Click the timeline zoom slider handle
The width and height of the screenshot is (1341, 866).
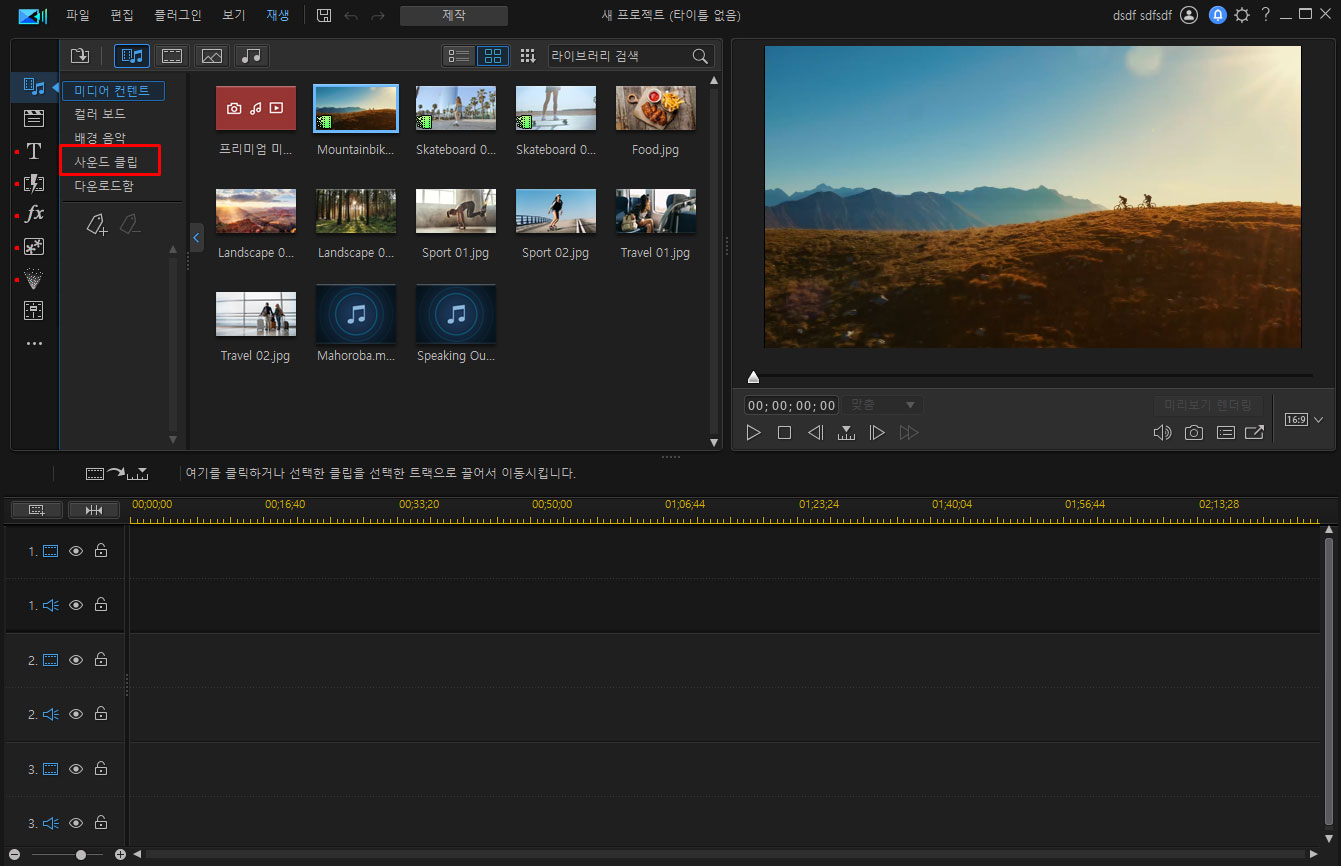tap(81, 855)
